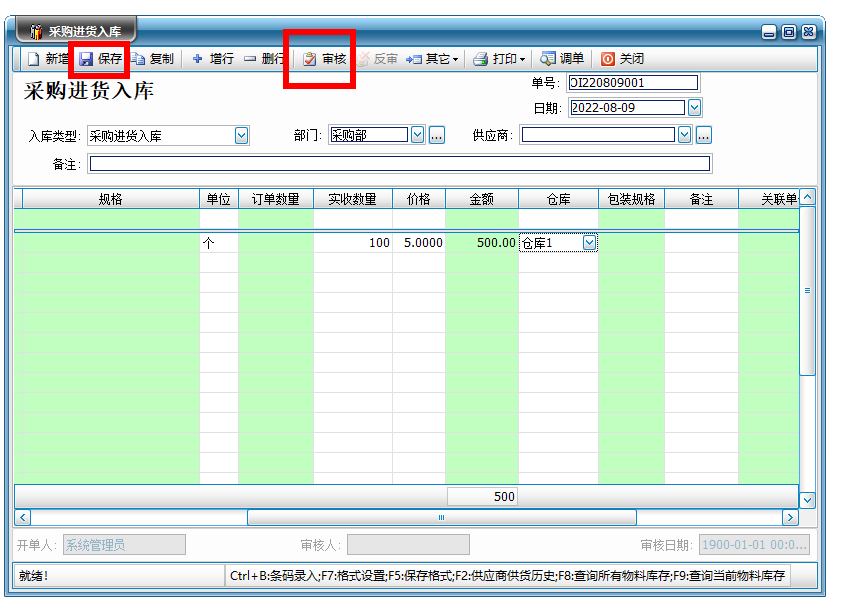Viewport: 852px width, 610px height.
Task: Click the 关联单 column header
Action: (769, 199)
